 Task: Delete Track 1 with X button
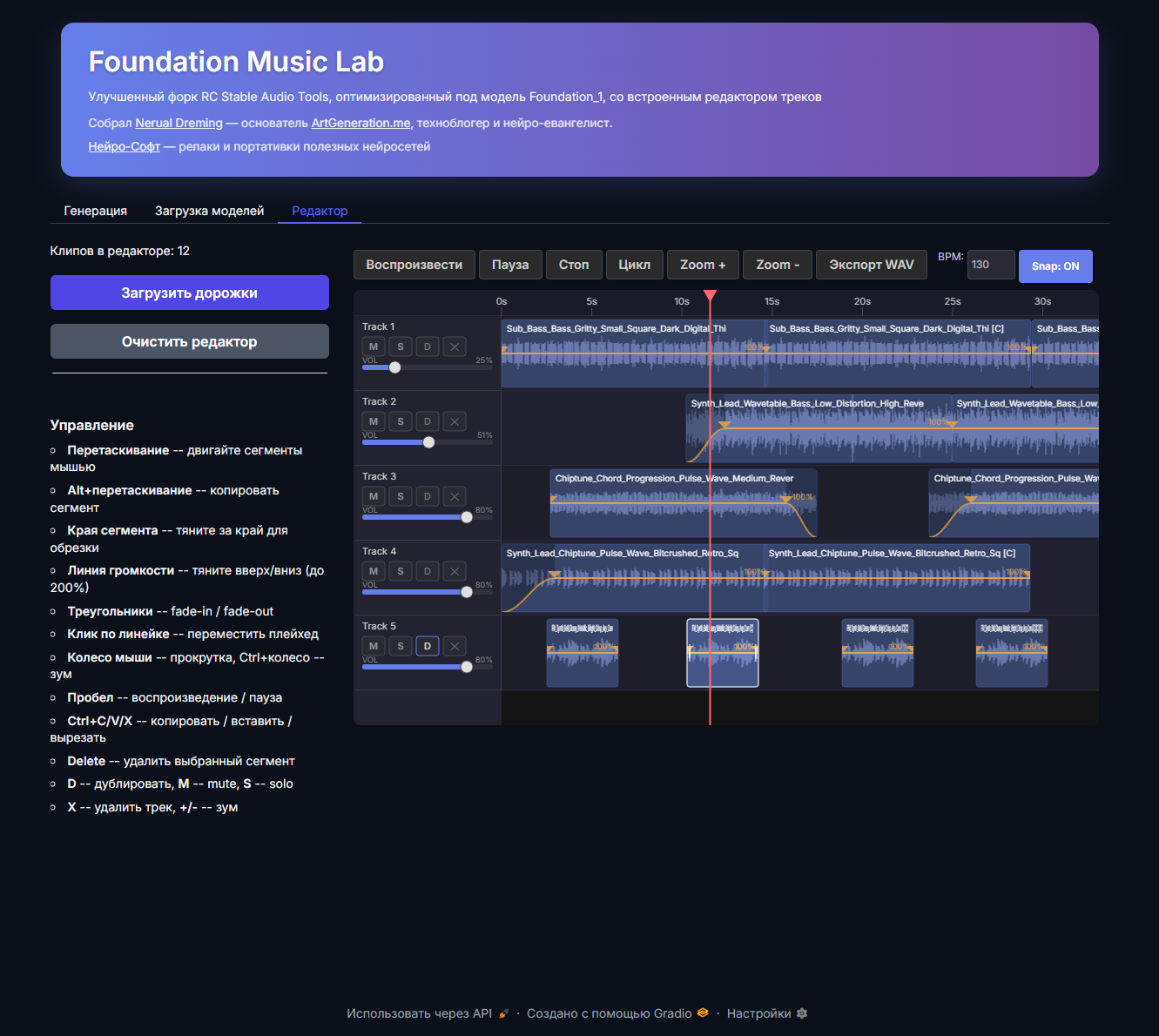pos(455,346)
